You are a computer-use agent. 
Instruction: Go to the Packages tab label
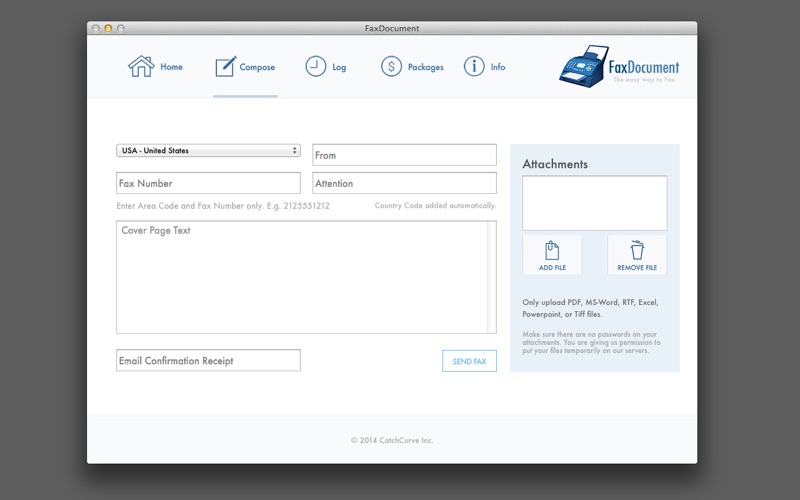click(x=426, y=67)
